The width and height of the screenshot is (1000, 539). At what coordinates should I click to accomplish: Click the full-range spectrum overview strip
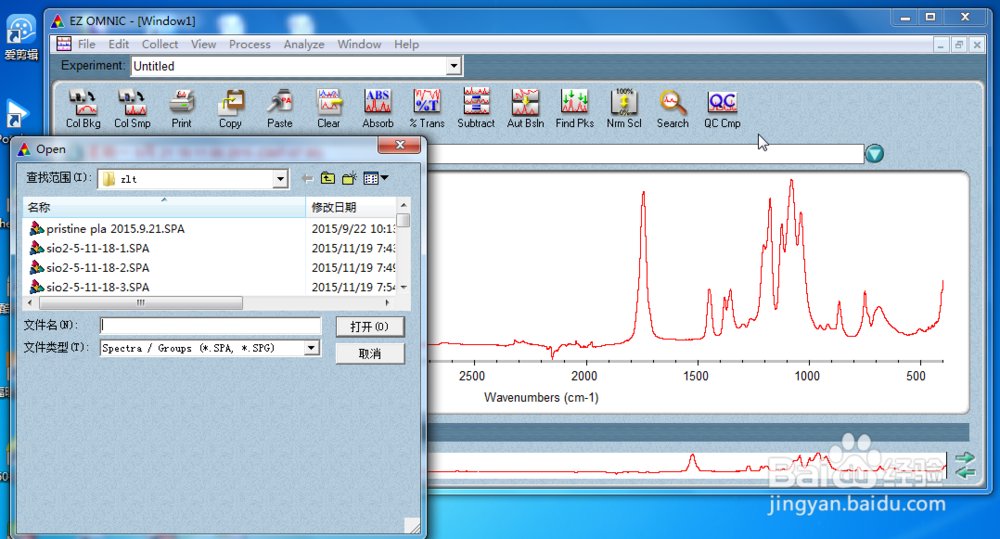click(x=686, y=465)
